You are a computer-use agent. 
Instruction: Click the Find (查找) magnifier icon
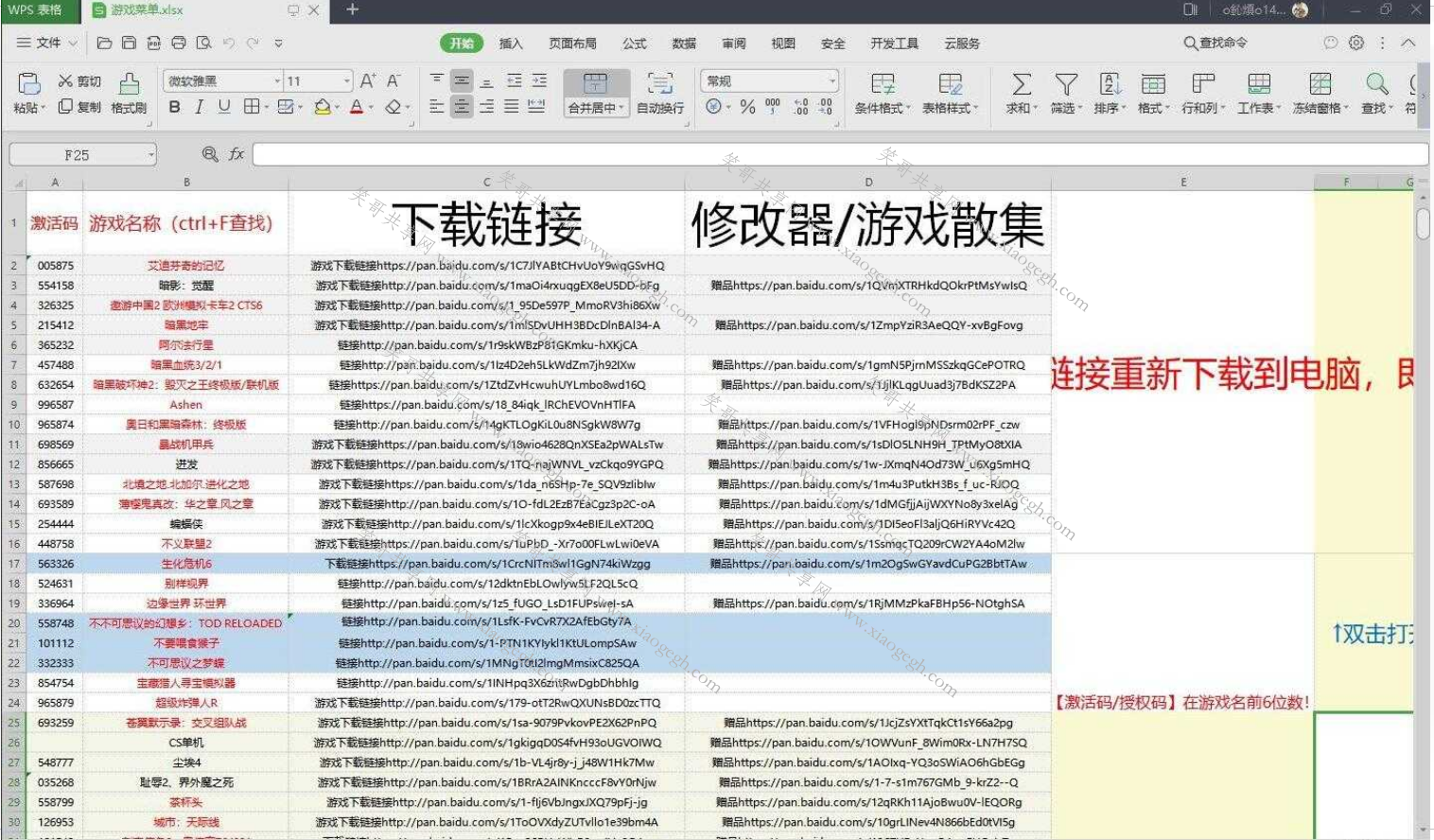point(1377,83)
